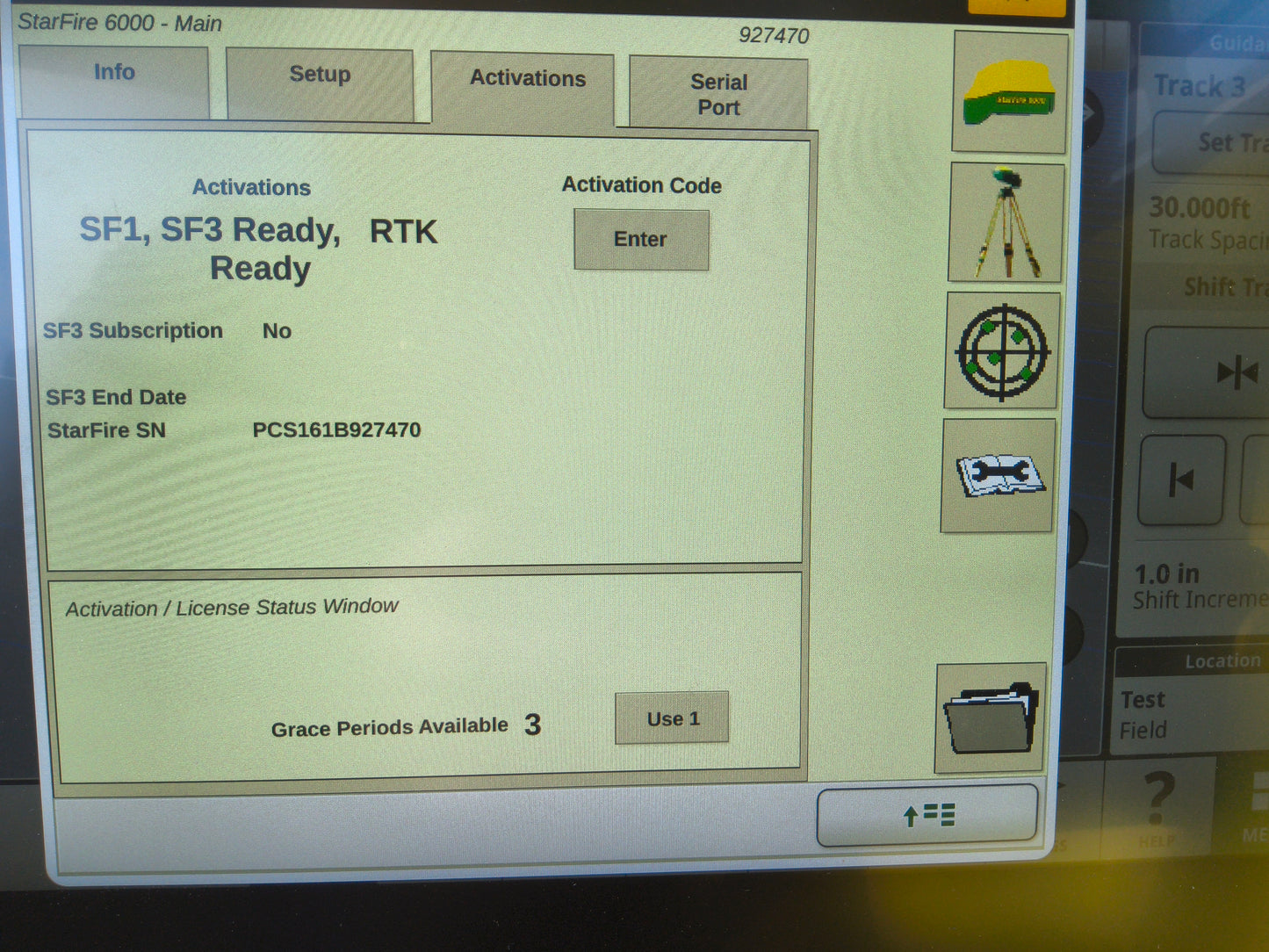The width and height of the screenshot is (1269, 952).
Task: Select the RTK base station tripod icon
Action: pyautogui.click(x=1005, y=222)
